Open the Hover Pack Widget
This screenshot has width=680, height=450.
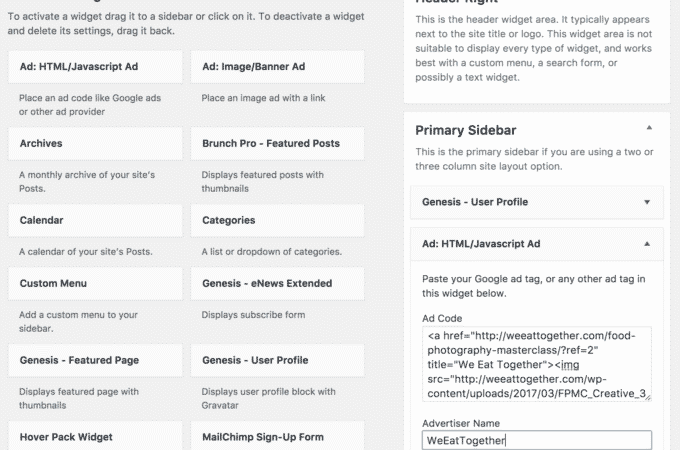95,436
